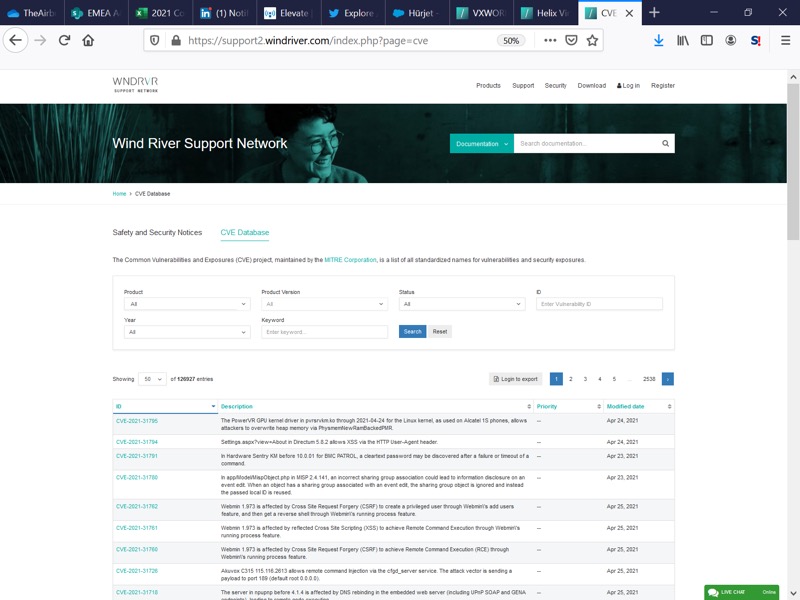Open page actions three-dot menu
800x600 pixels.
pyautogui.click(x=550, y=40)
